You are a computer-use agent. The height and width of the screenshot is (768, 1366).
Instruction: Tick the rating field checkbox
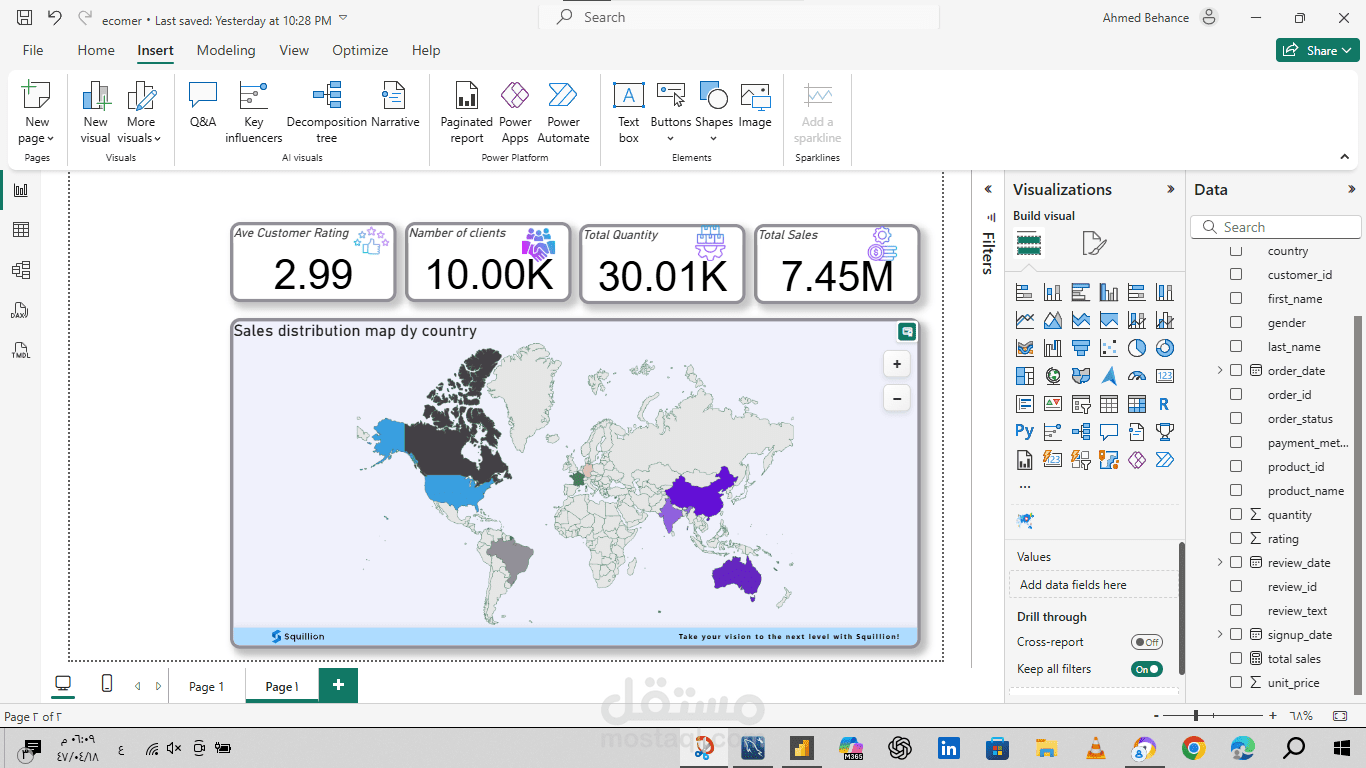coord(1236,539)
